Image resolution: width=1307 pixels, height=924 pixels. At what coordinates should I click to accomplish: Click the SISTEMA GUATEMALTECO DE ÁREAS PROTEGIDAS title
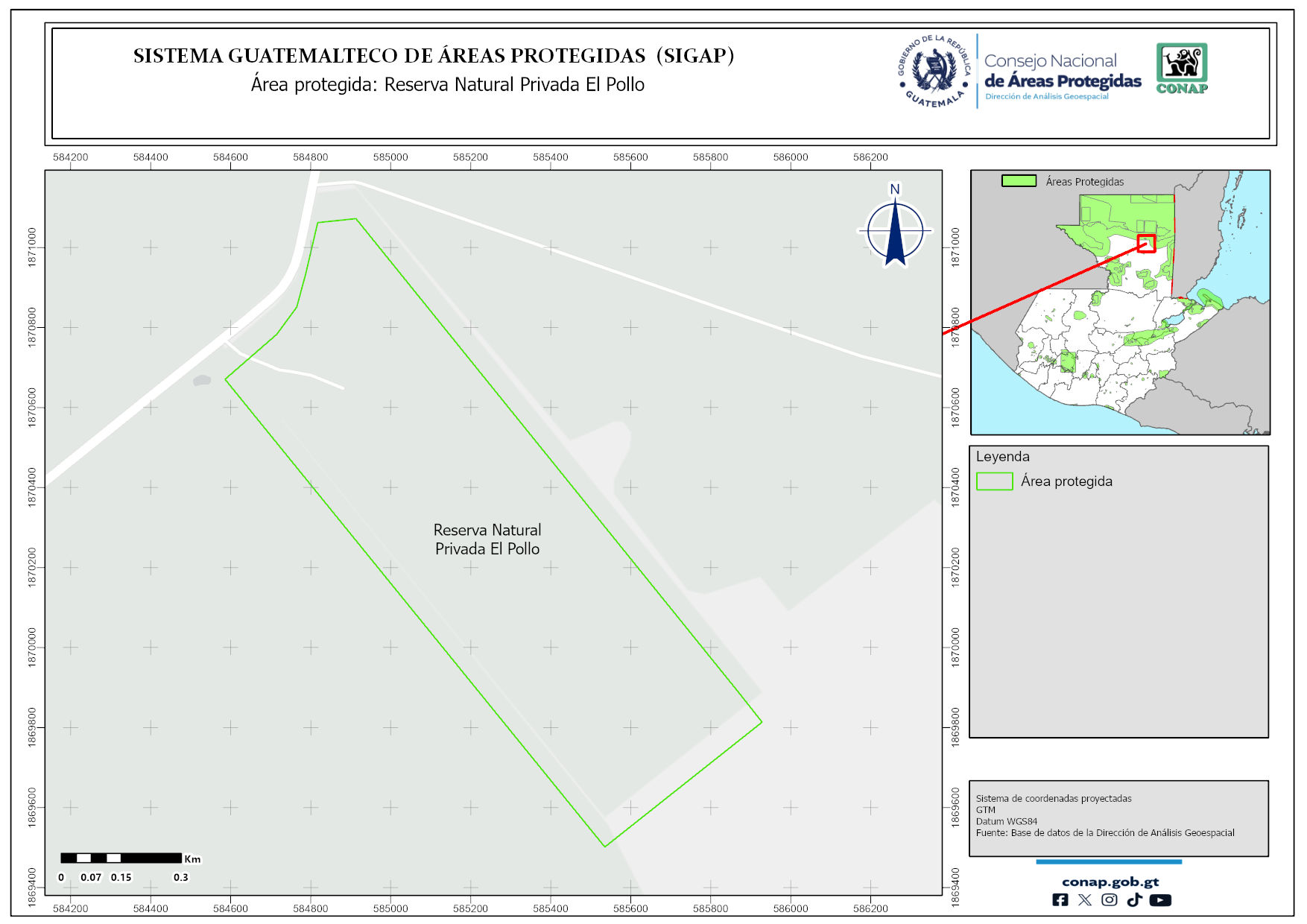pyautogui.click(x=434, y=56)
